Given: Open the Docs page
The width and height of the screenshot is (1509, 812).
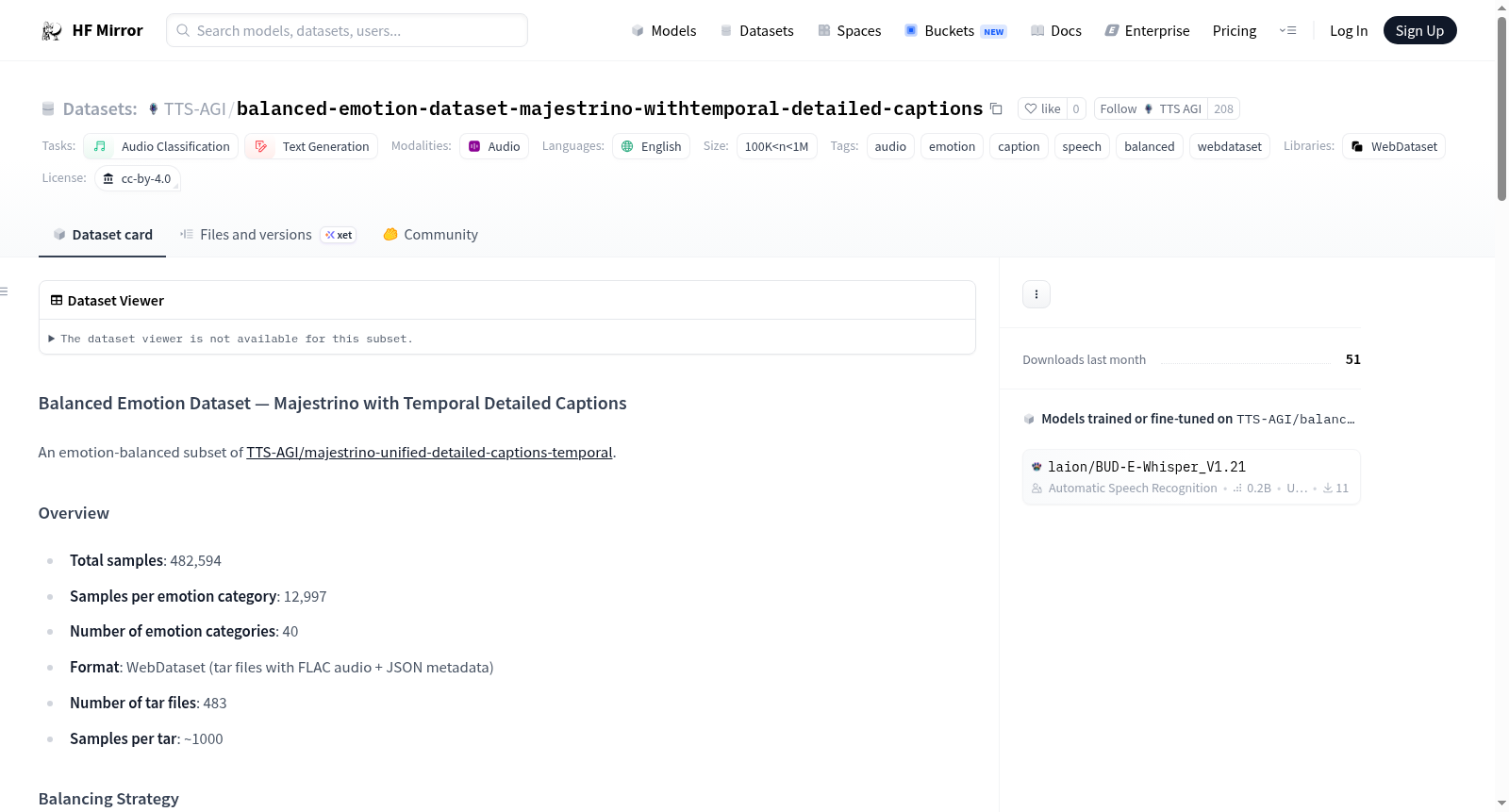Looking at the screenshot, I should [x=1056, y=30].
